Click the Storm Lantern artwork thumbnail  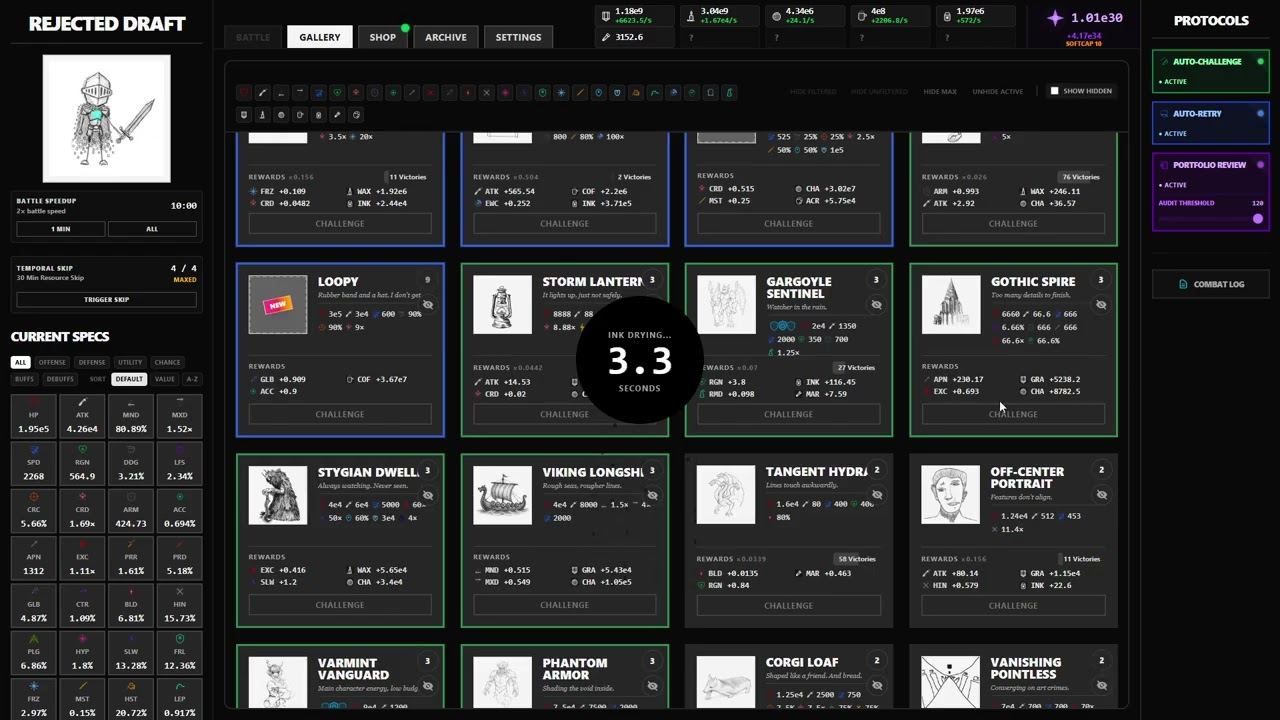[502, 305]
